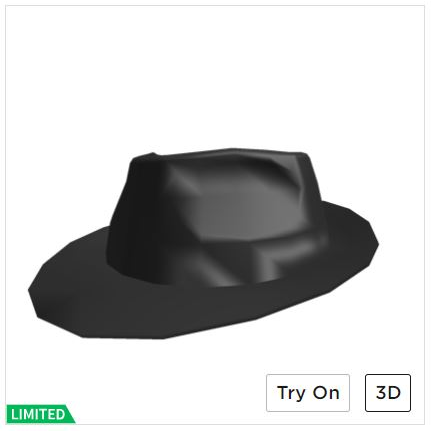This screenshot has height=431, width=431.
Task: Select the black fedora hat thumbnail
Action: coord(203,243)
